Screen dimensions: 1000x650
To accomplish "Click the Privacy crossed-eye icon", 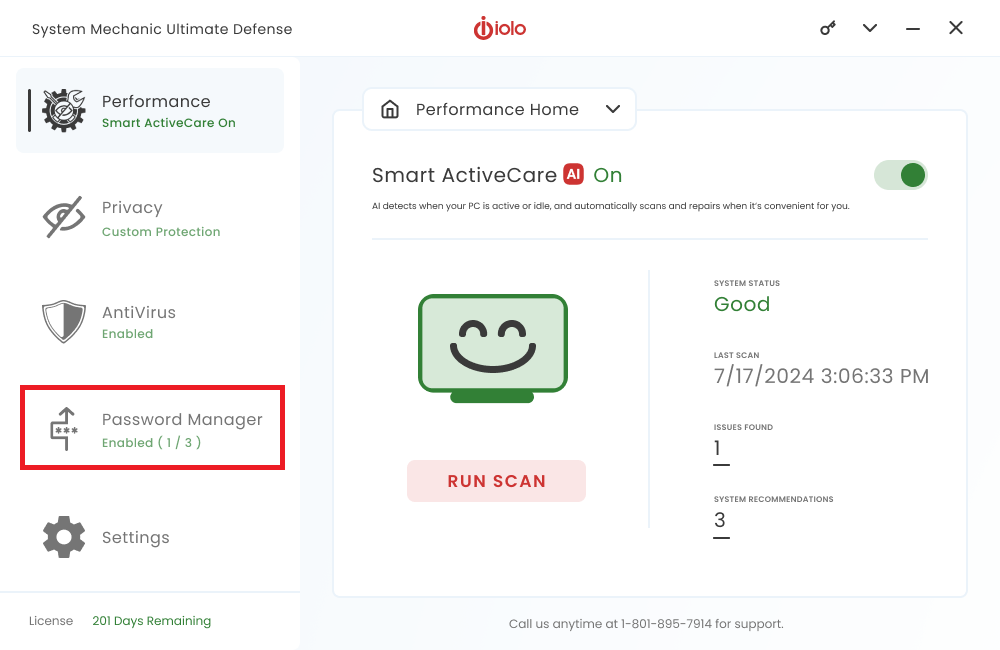I will 64,217.
